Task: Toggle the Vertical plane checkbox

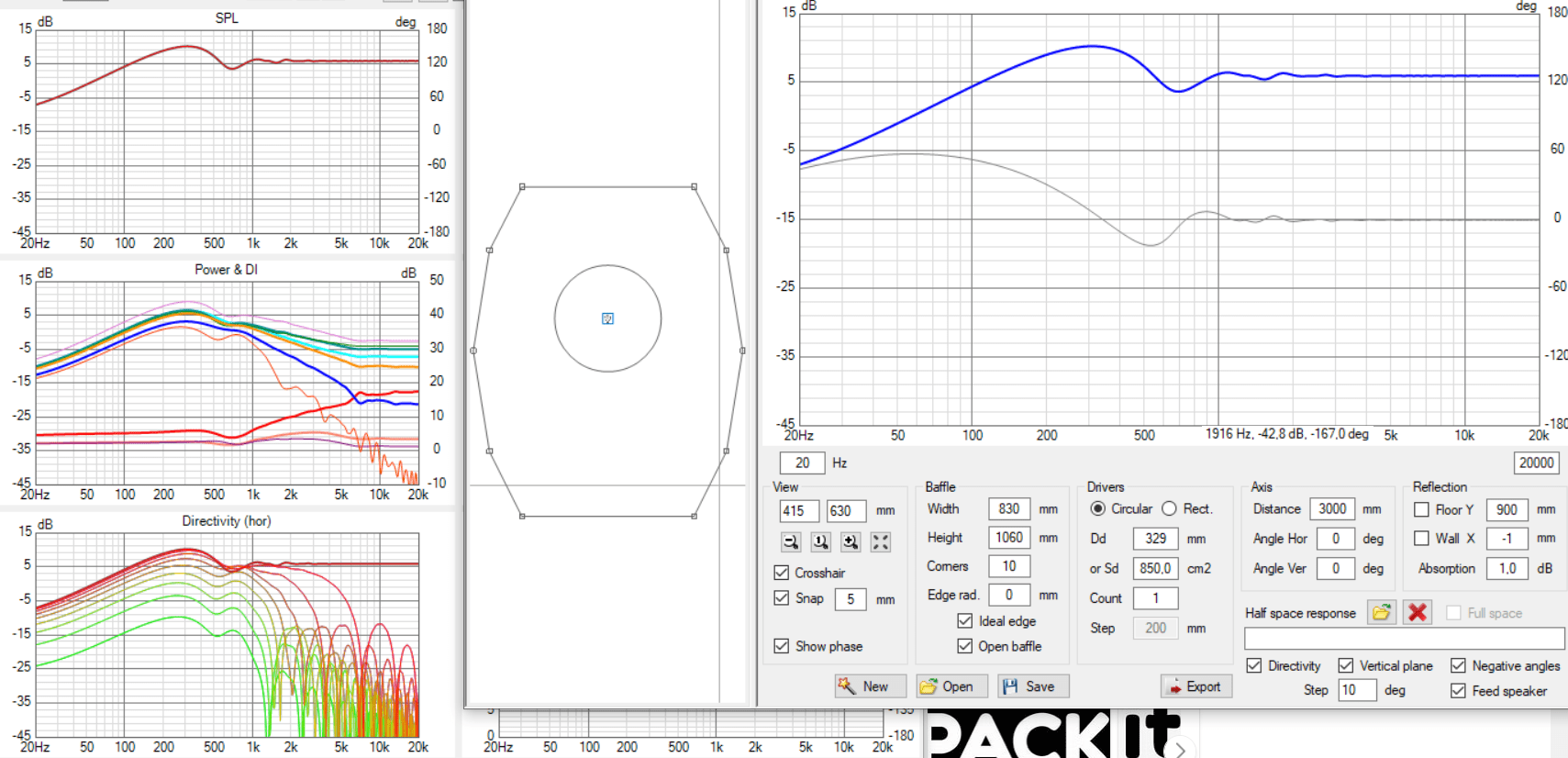Action: pyautogui.click(x=1346, y=665)
